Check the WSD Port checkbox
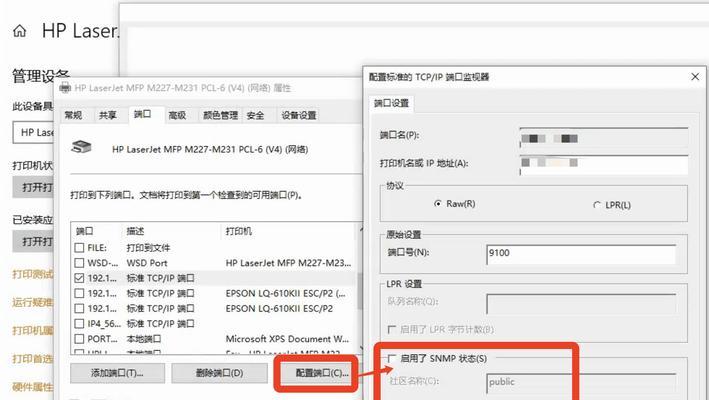This screenshot has width=709, height=400. click(79, 263)
